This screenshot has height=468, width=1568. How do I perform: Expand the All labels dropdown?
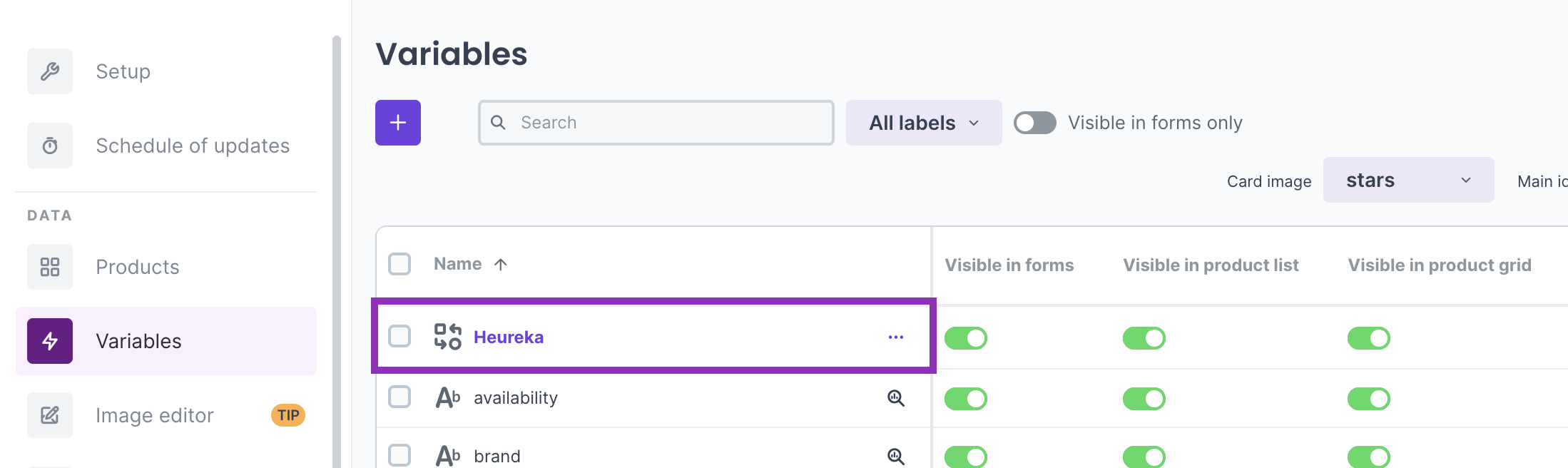coord(924,123)
